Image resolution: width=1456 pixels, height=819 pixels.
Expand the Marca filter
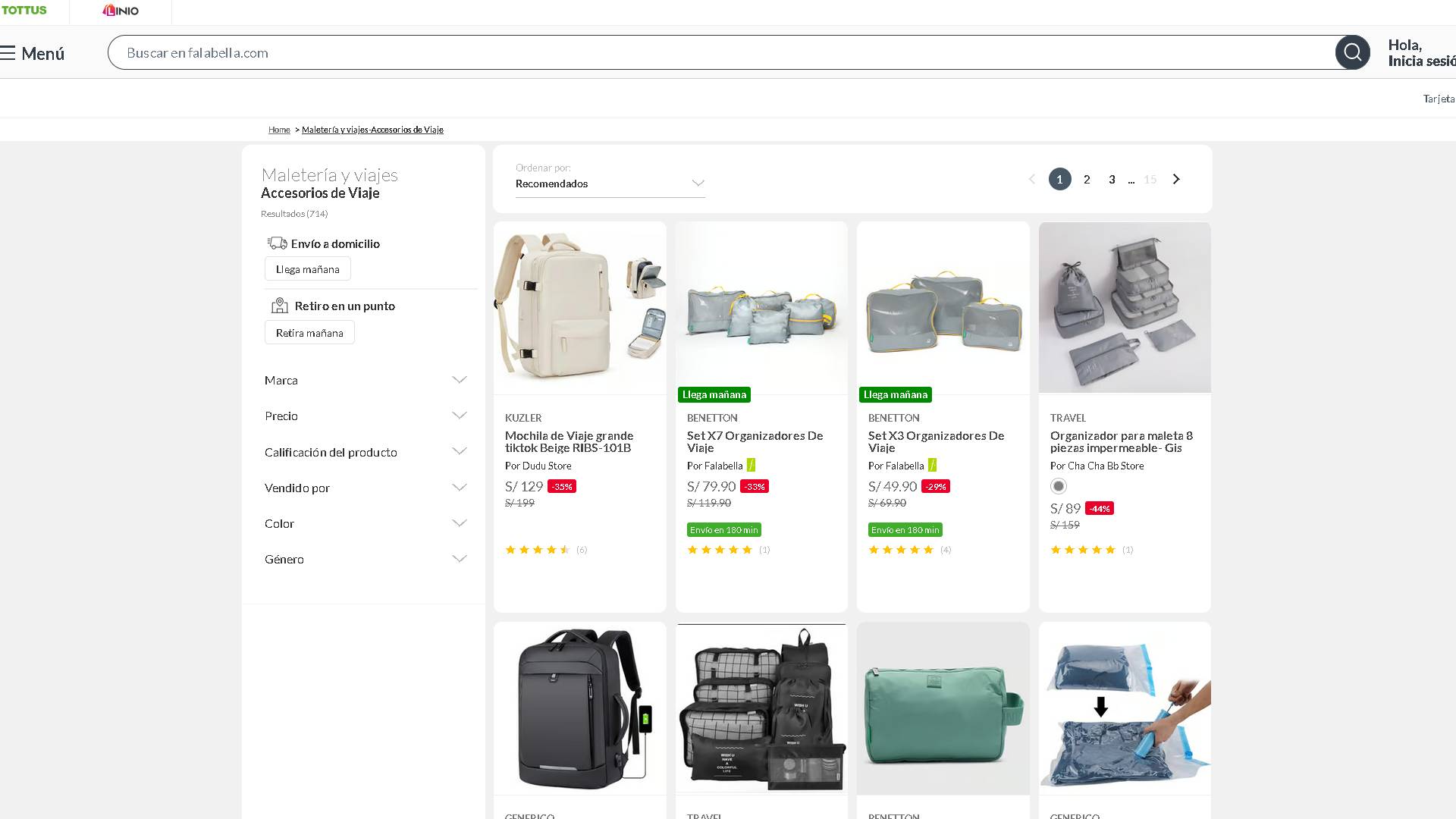pos(366,380)
